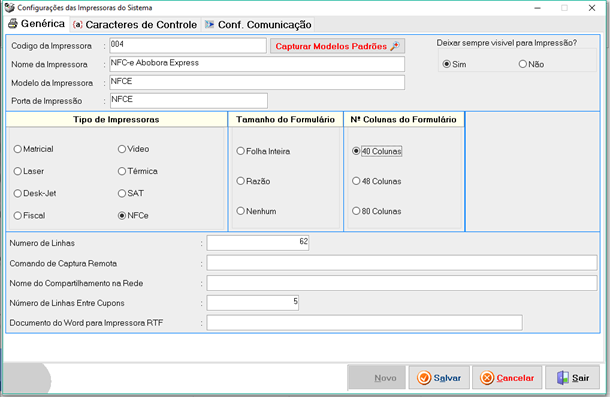Choose the Matricial printer type
Image resolution: width=610 pixels, height=397 pixels.
pos(33,149)
